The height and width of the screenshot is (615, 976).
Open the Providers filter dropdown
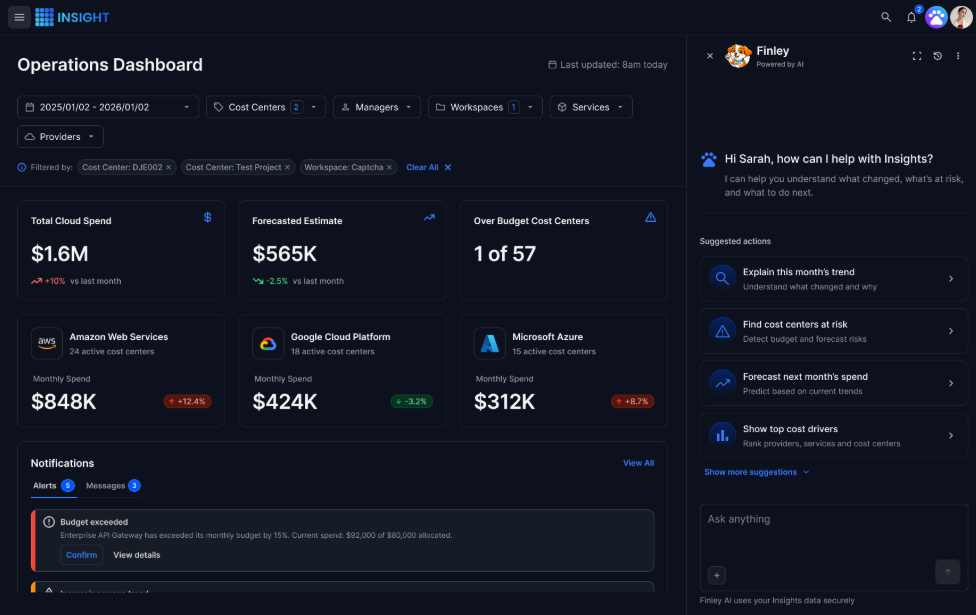coord(60,136)
